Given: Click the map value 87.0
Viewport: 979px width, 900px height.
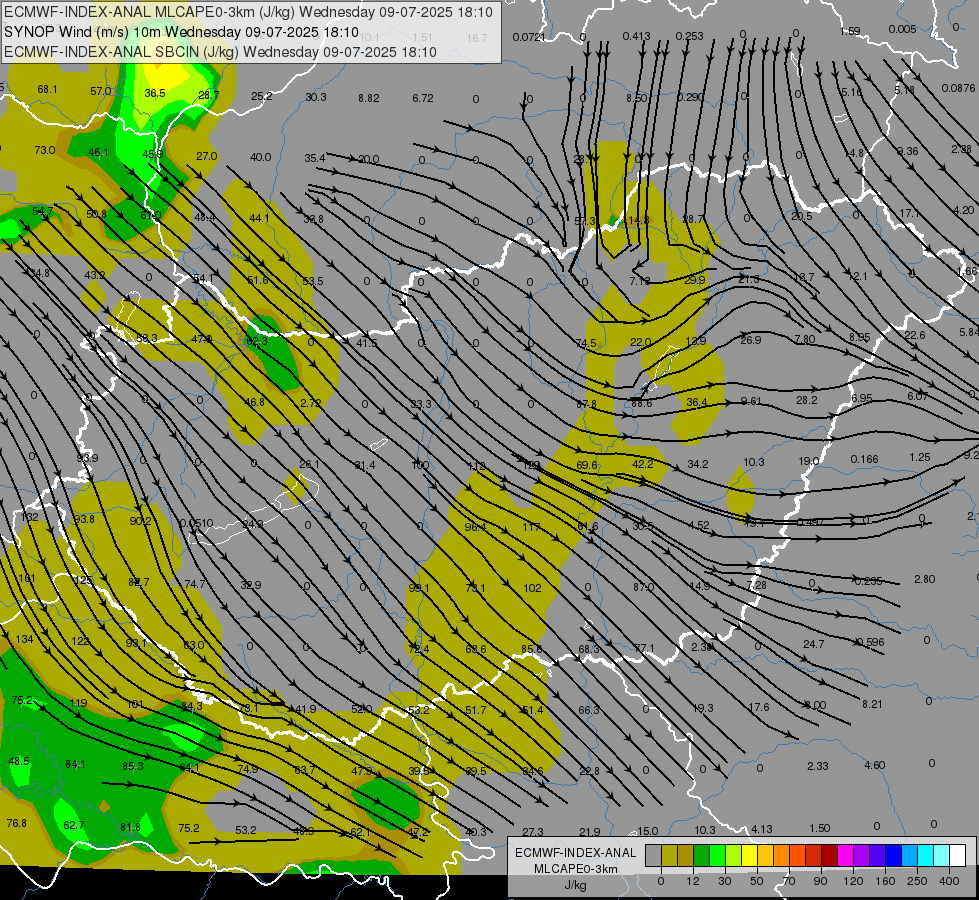Looking at the screenshot, I should pos(643,587).
